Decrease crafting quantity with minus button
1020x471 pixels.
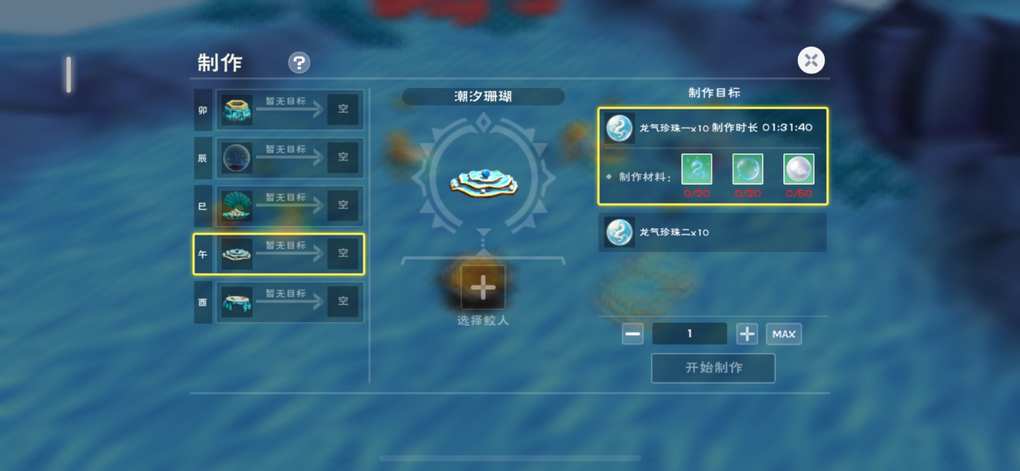point(632,334)
